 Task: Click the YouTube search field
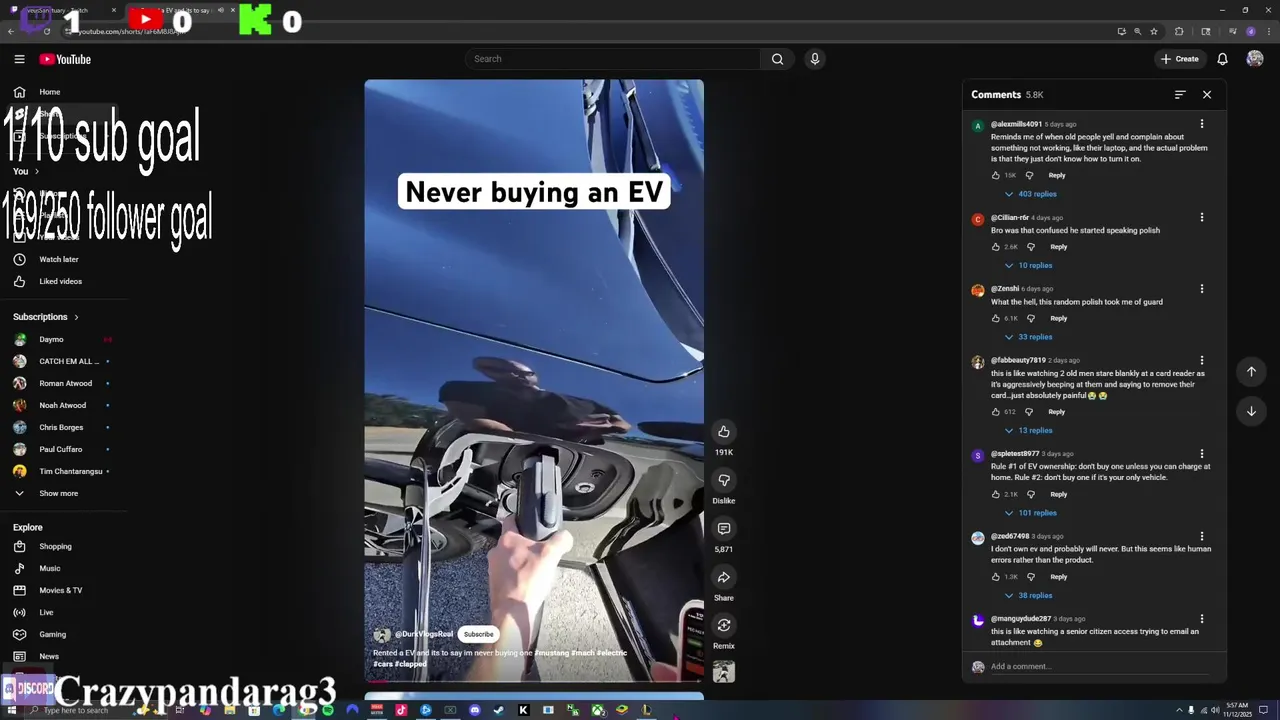coord(612,59)
